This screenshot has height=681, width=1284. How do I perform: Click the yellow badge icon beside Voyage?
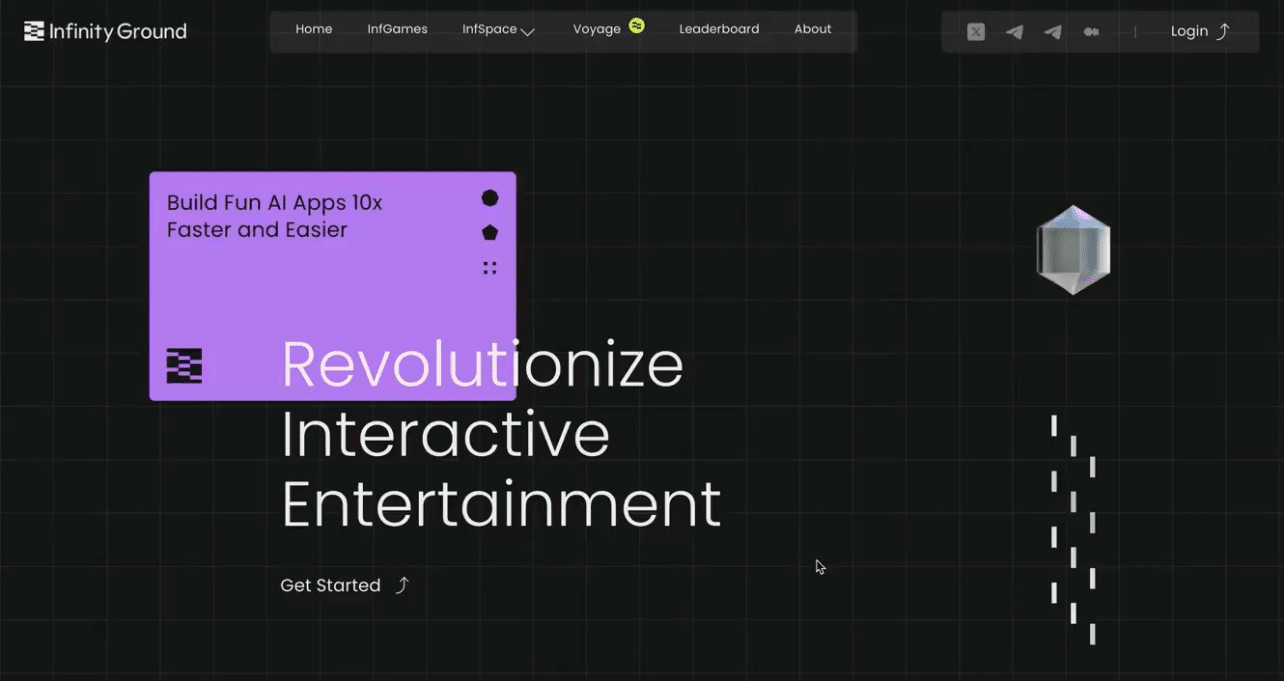pyautogui.click(x=637, y=25)
